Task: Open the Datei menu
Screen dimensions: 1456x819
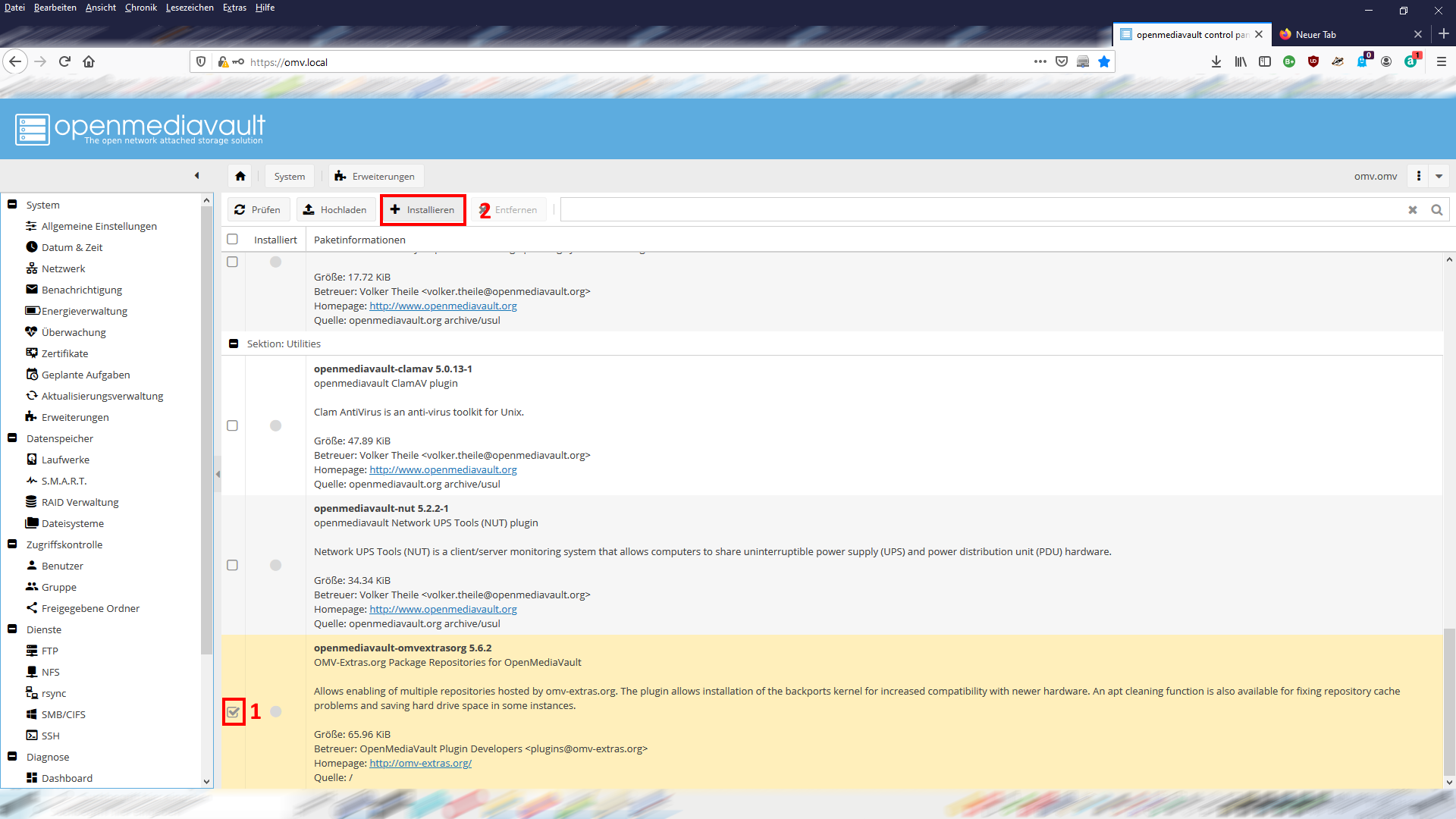Action: coord(14,8)
